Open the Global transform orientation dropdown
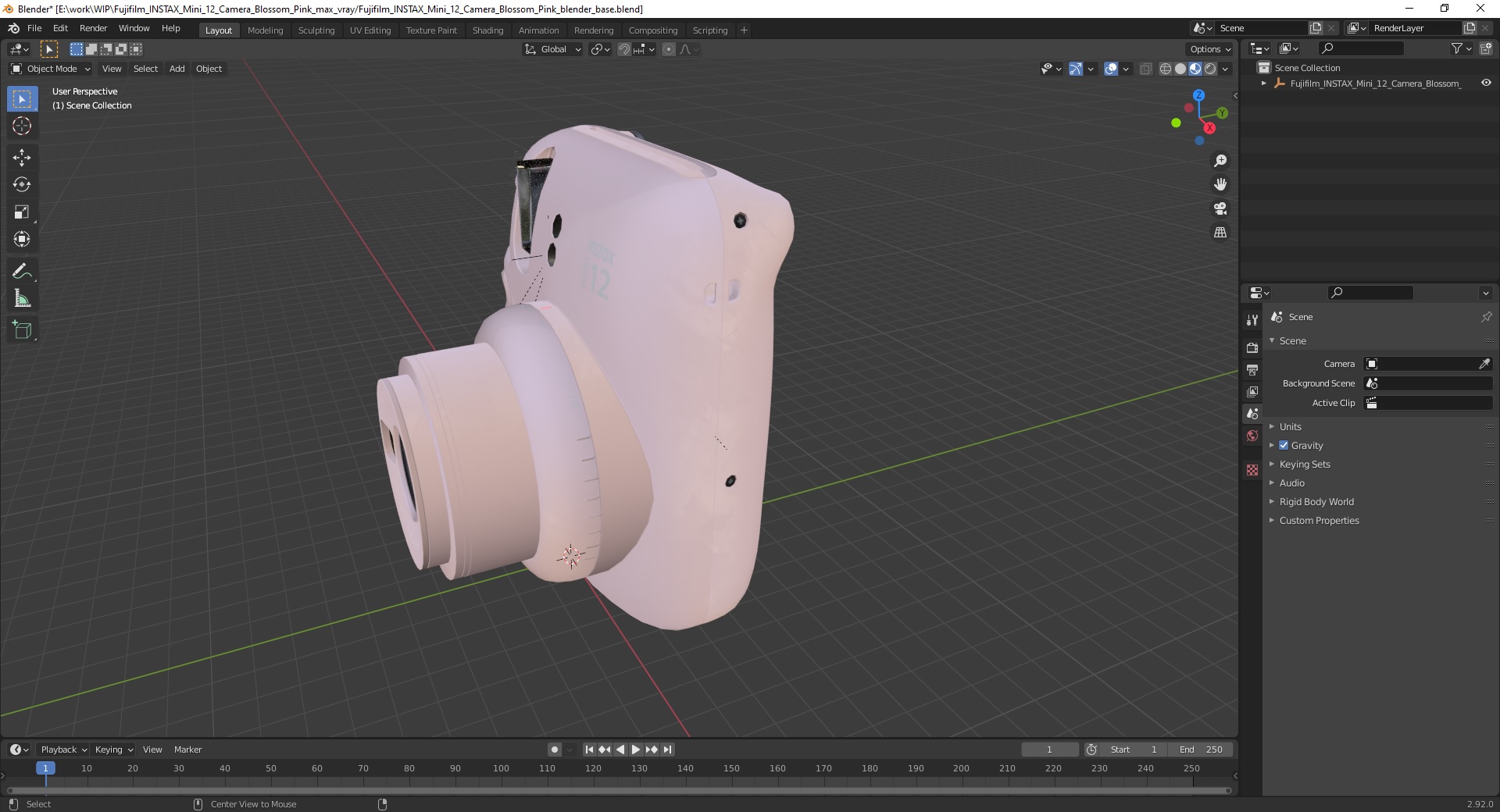Viewport: 1500px width, 812px height. [x=552, y=49]
